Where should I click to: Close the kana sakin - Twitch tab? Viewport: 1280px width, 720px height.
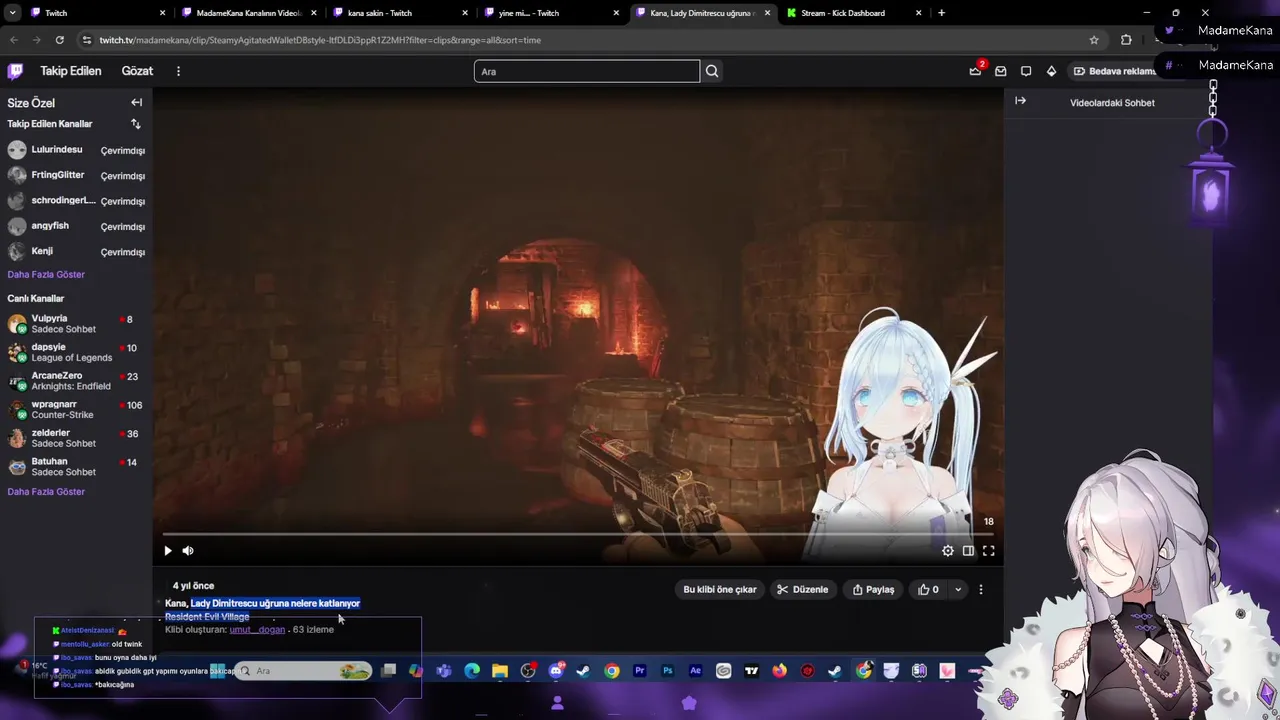tap(464, 13)
